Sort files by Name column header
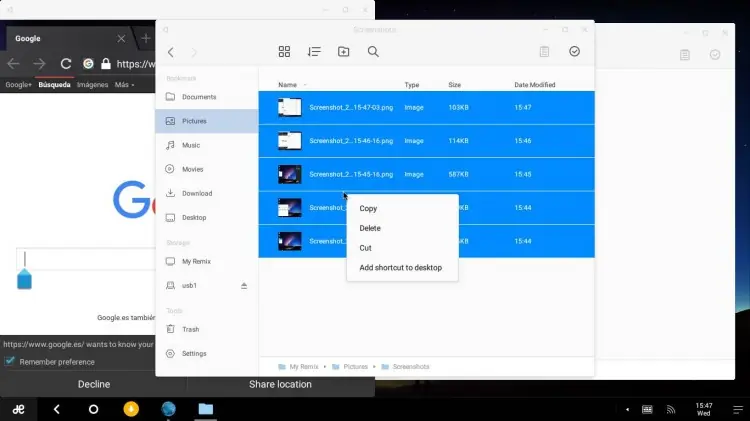This screenshot has width=750, height=421. (x=287, y=85)
